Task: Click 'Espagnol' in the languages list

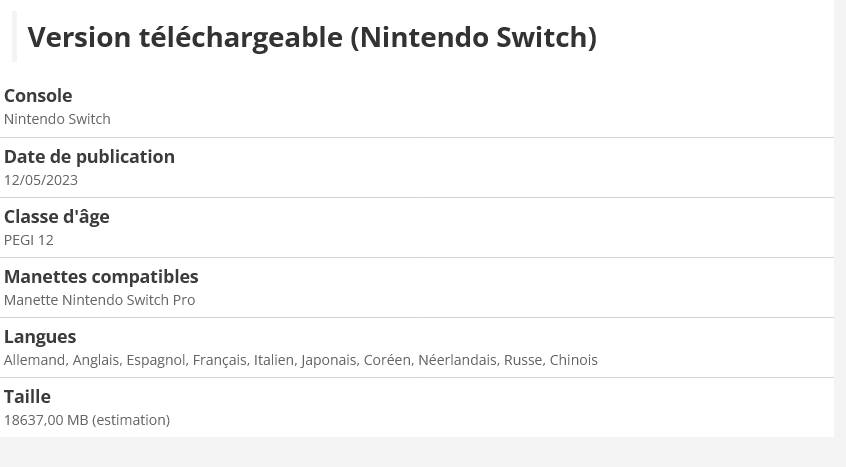Action: pos(155,360)
